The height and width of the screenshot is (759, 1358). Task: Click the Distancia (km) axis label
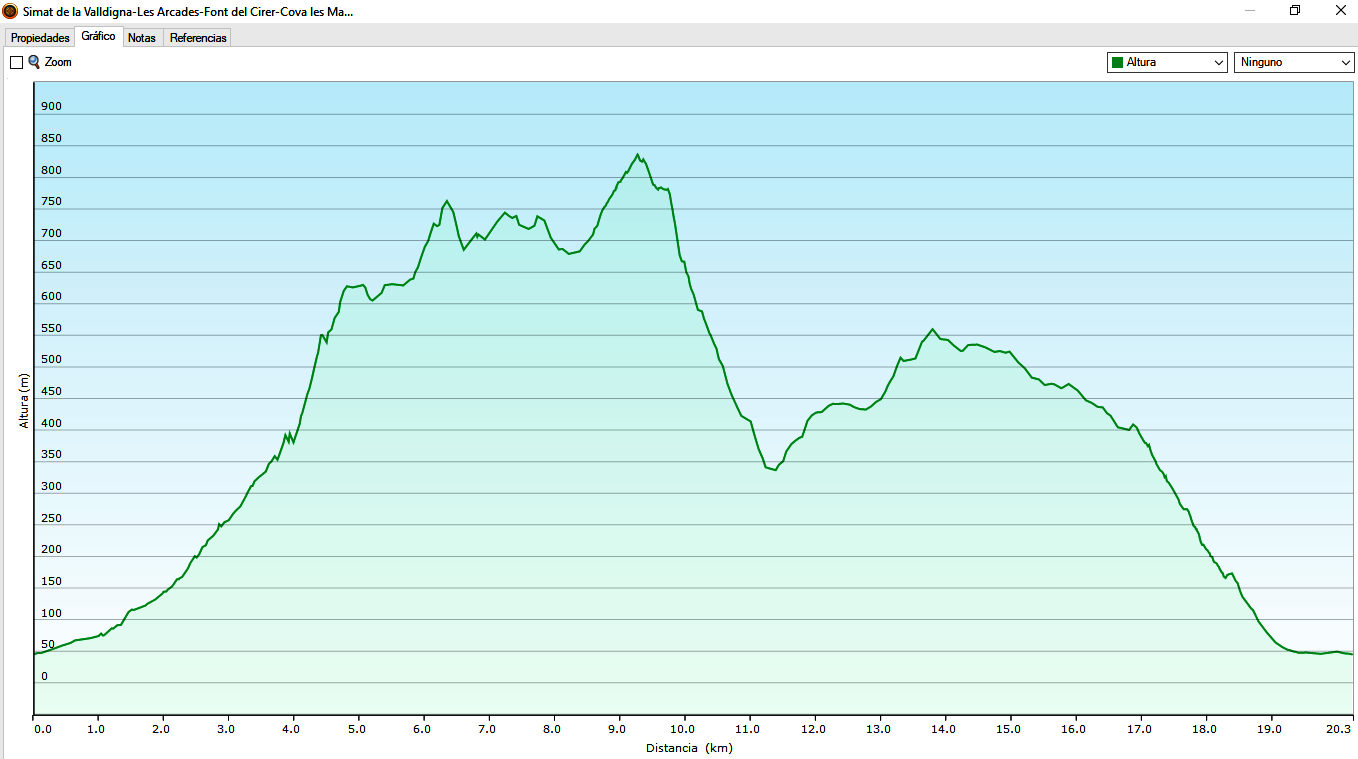(x=689, y=748)
